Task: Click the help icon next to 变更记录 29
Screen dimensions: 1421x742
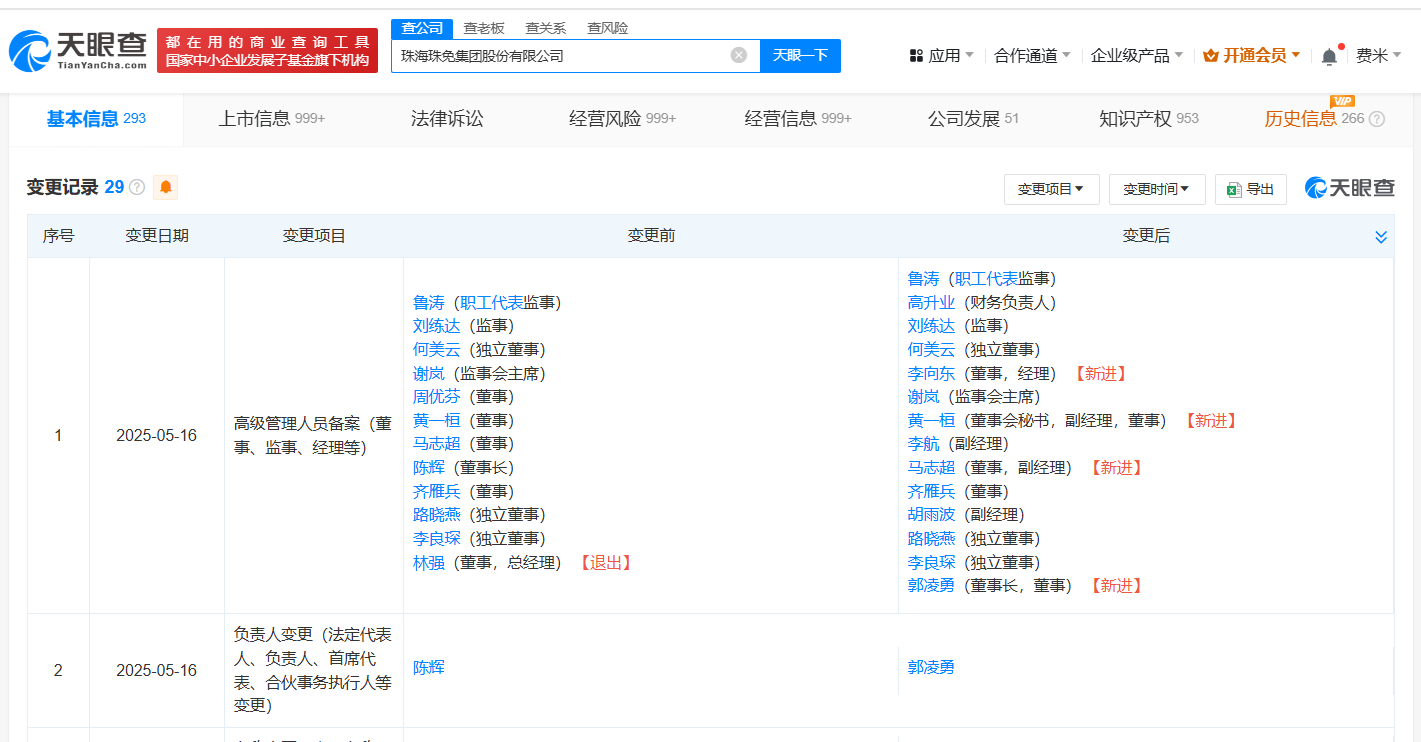Action: [138, 187]
